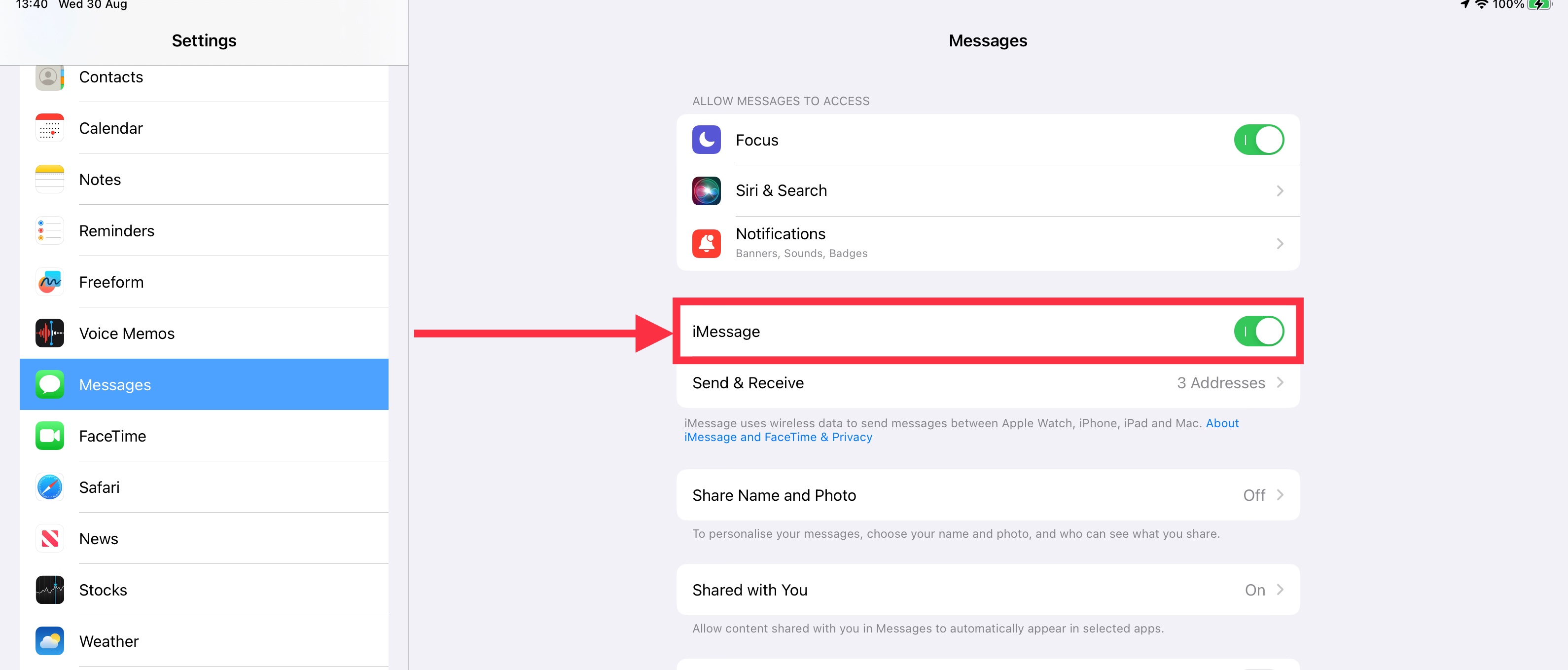
Task: Select Weather in the settings list
Action: (x=109, y=641)
